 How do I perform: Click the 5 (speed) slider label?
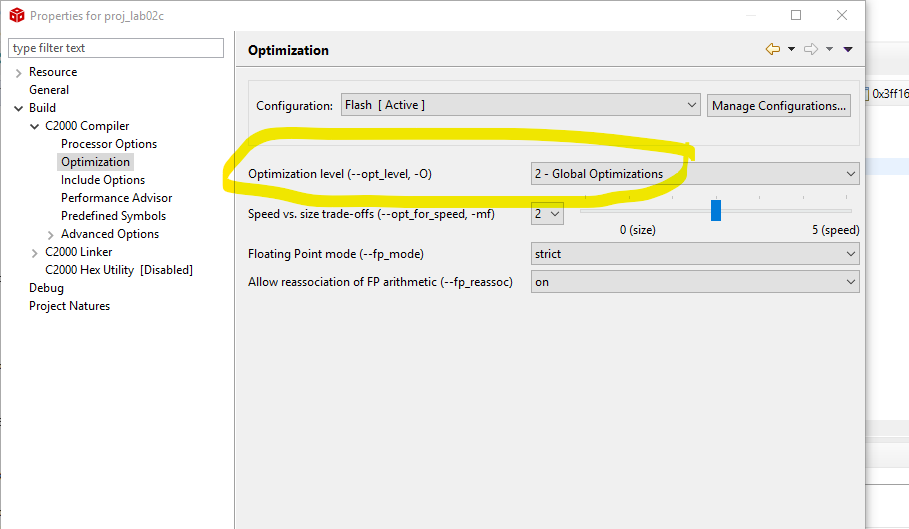click(835, 230)
